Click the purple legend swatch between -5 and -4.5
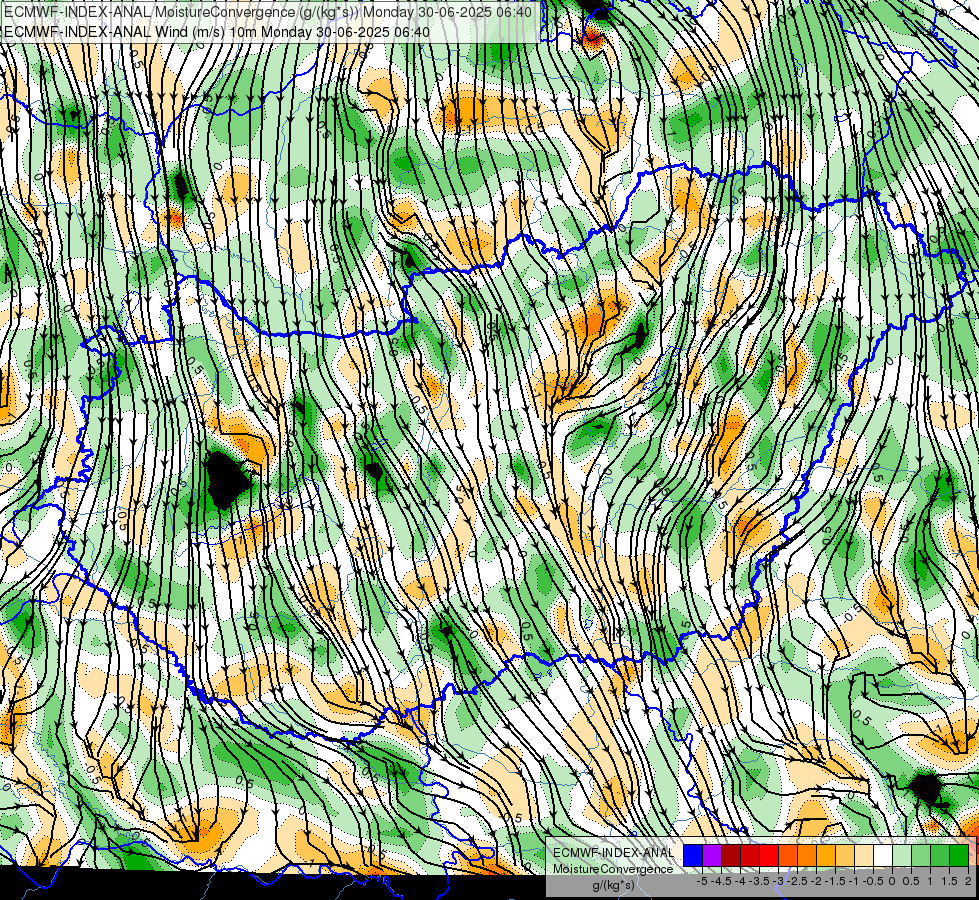979x900 pixels. [x=712, y=856]
